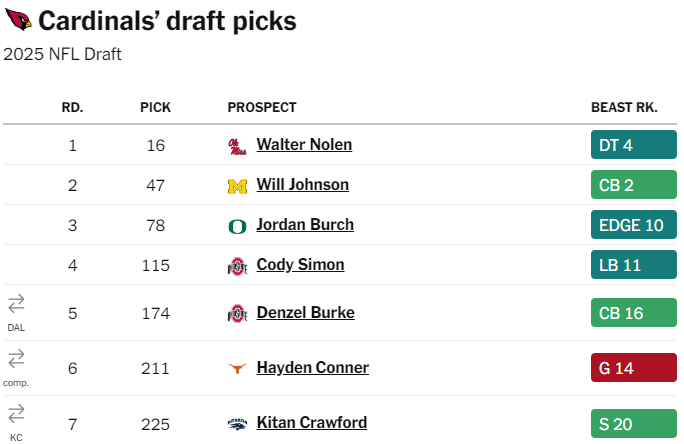Click the Texas Longhorns logo beside Hayden Conner
684x444 pixels.
[x=237, y=369]
